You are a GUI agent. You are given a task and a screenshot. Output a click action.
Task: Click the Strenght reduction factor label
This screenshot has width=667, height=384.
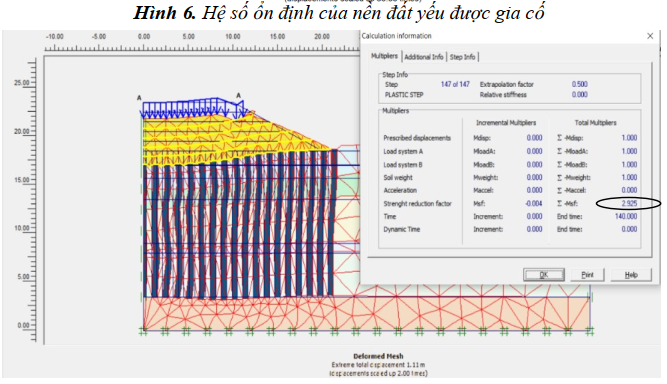click(x=417, y=204)
